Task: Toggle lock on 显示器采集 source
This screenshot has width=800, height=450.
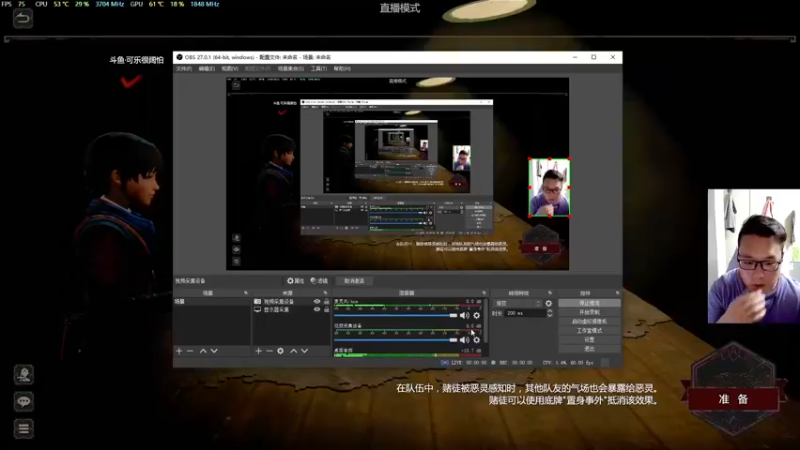Action: click(x=327, y=309)
